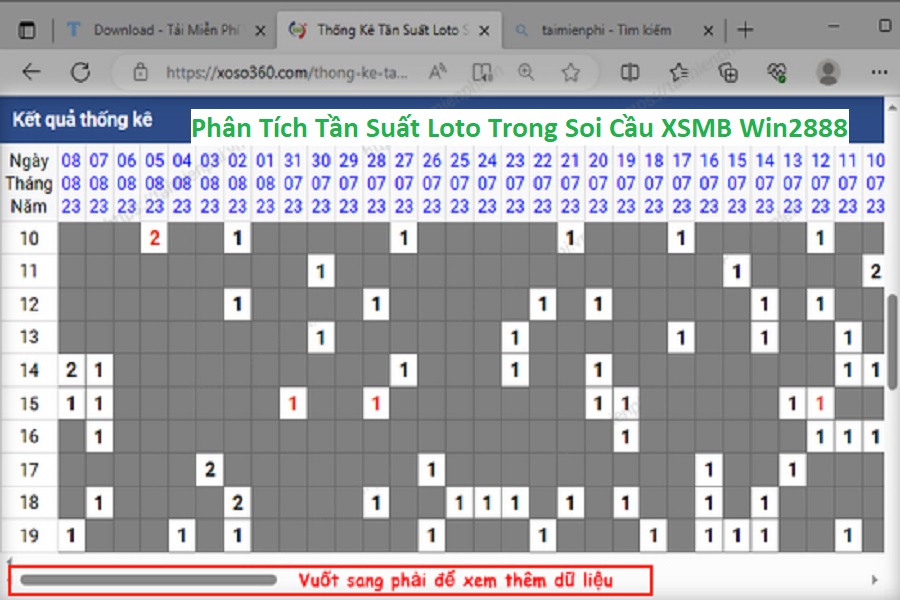Open the favorites list icon

[679, 72]
